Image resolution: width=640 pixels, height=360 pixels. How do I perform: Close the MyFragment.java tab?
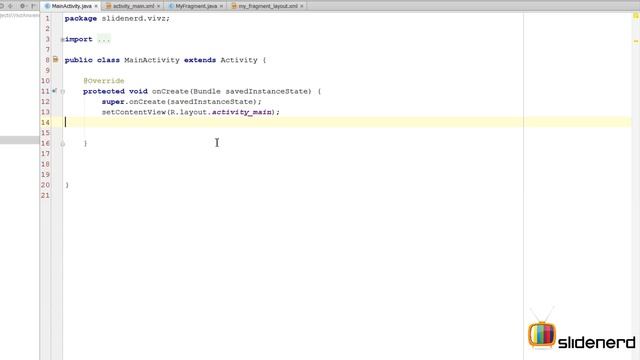click(222, 6)
